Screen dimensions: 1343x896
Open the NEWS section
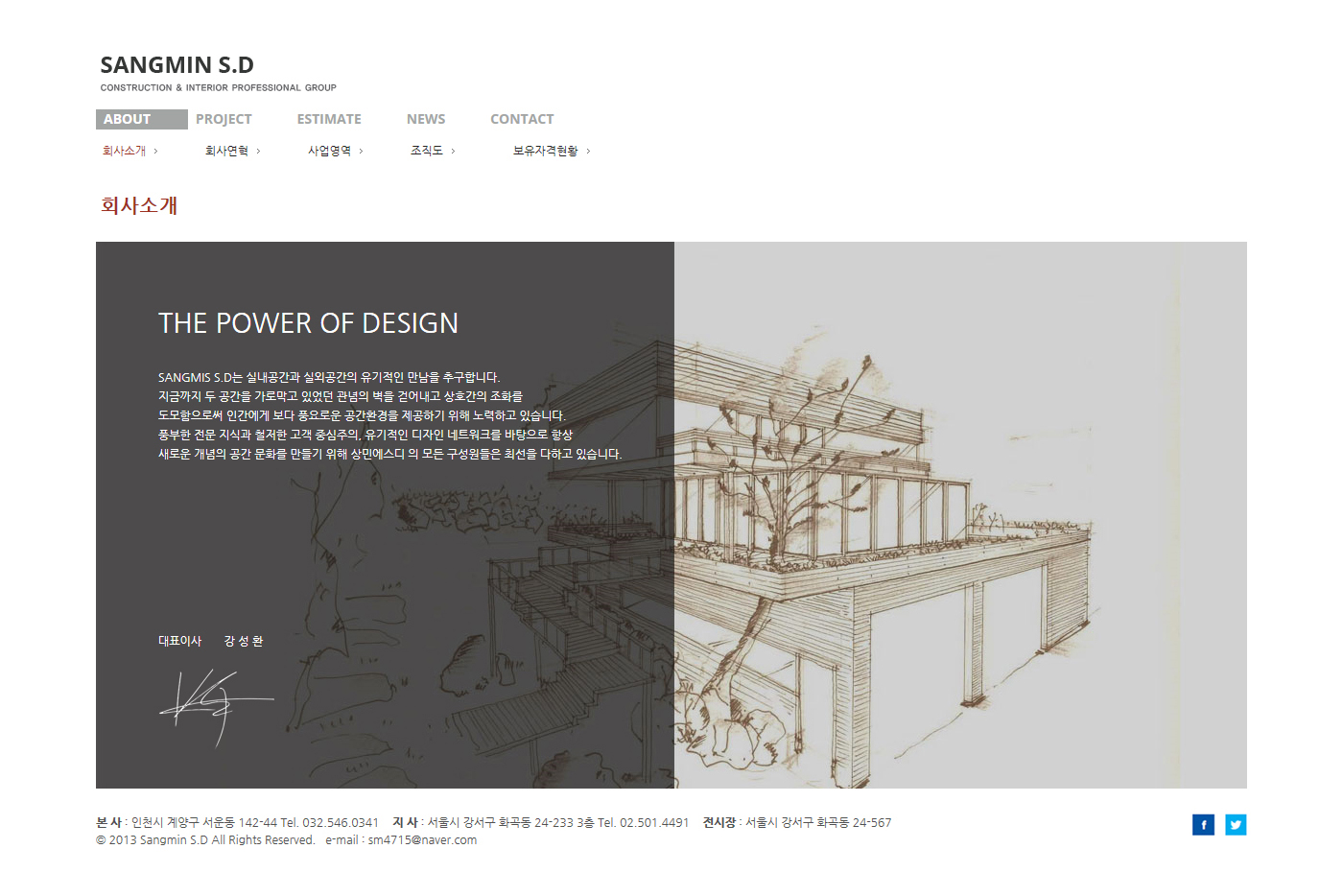[426, 119]
